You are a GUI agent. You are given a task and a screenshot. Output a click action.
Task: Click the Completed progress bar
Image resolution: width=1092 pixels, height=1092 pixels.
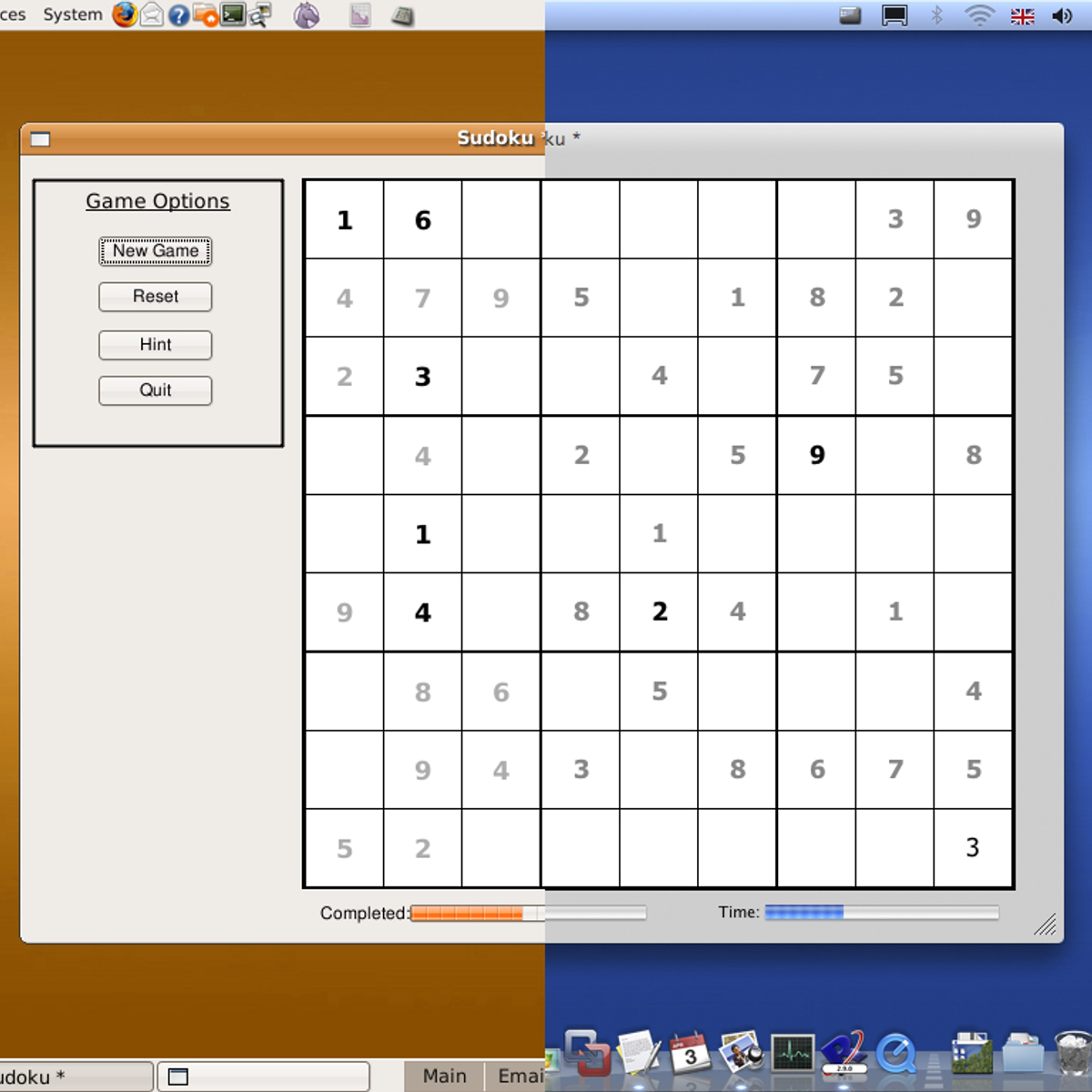click(528, 913)
